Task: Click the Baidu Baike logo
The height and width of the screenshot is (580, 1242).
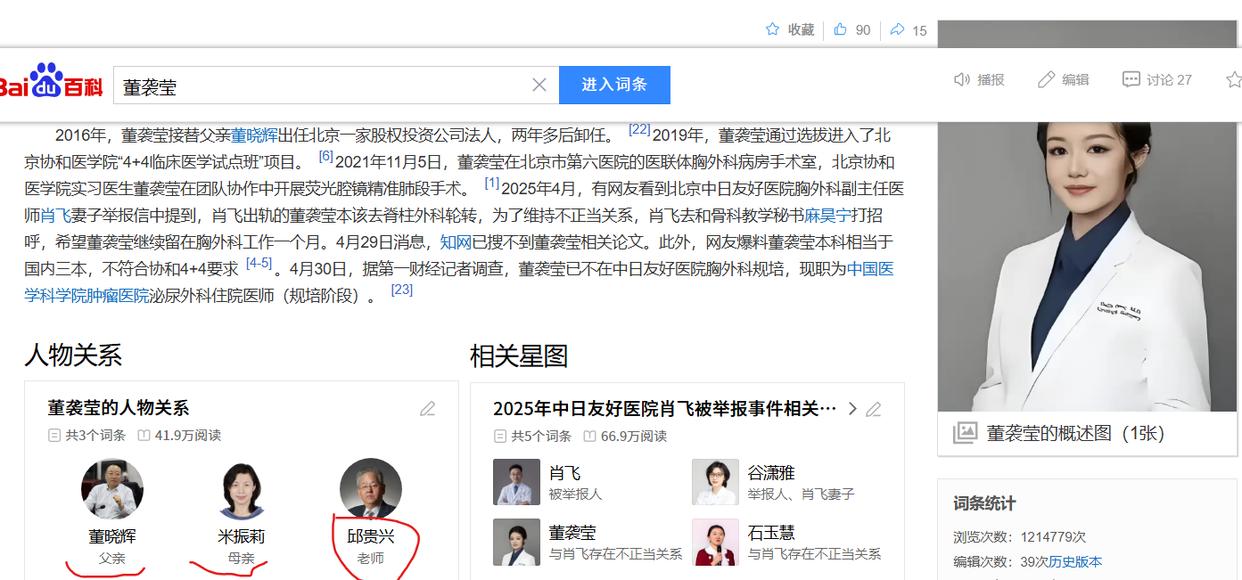Action: pos(51,81)
